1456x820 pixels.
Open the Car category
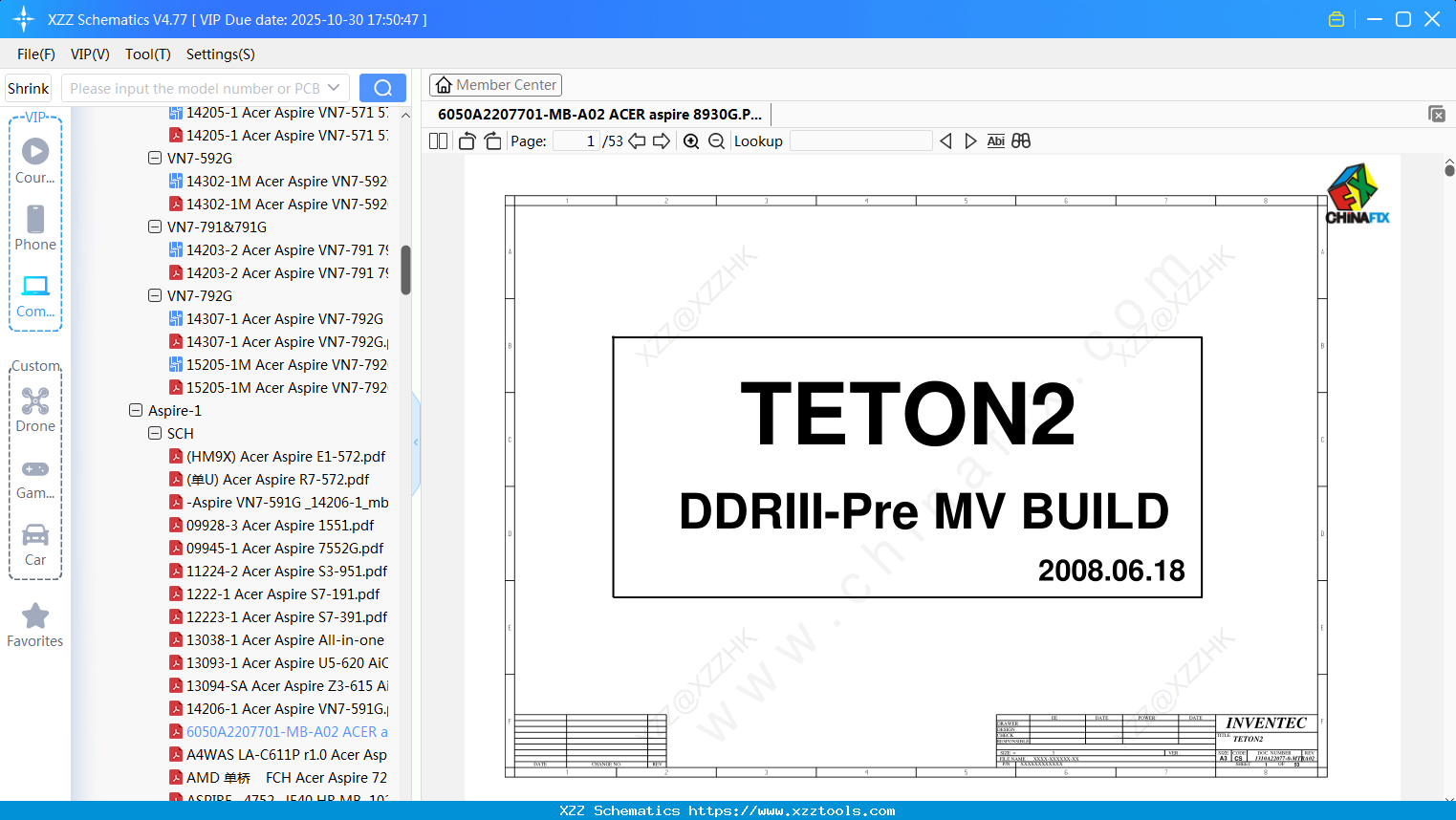(35, 534)
